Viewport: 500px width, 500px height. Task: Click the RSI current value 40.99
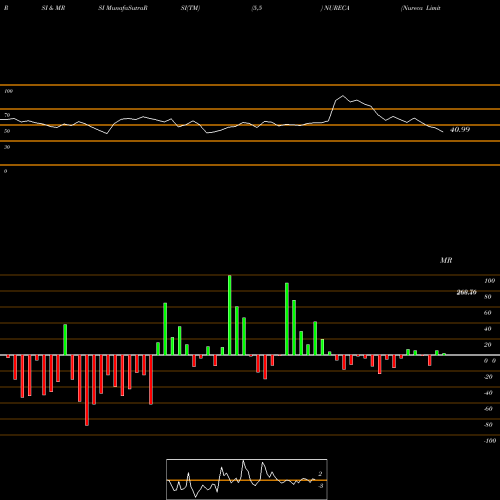pyautogui.click(x=460, y=130)
